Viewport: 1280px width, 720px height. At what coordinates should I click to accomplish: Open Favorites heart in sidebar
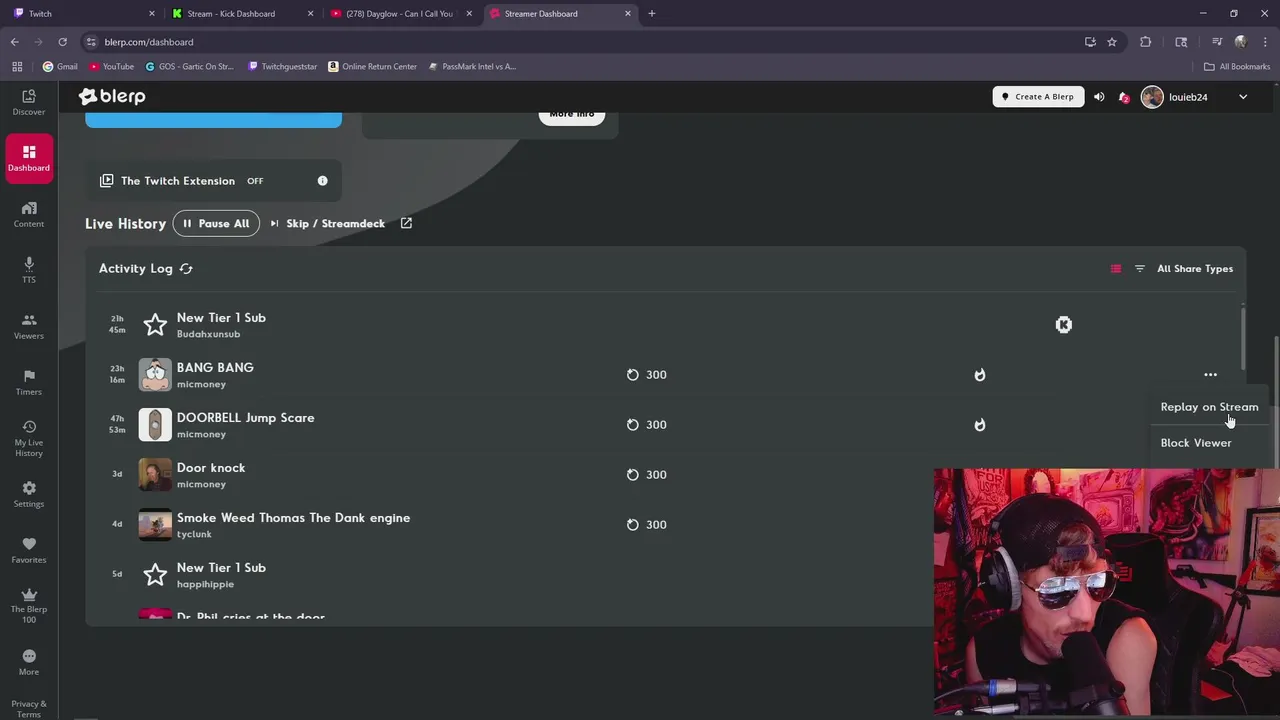29,550
